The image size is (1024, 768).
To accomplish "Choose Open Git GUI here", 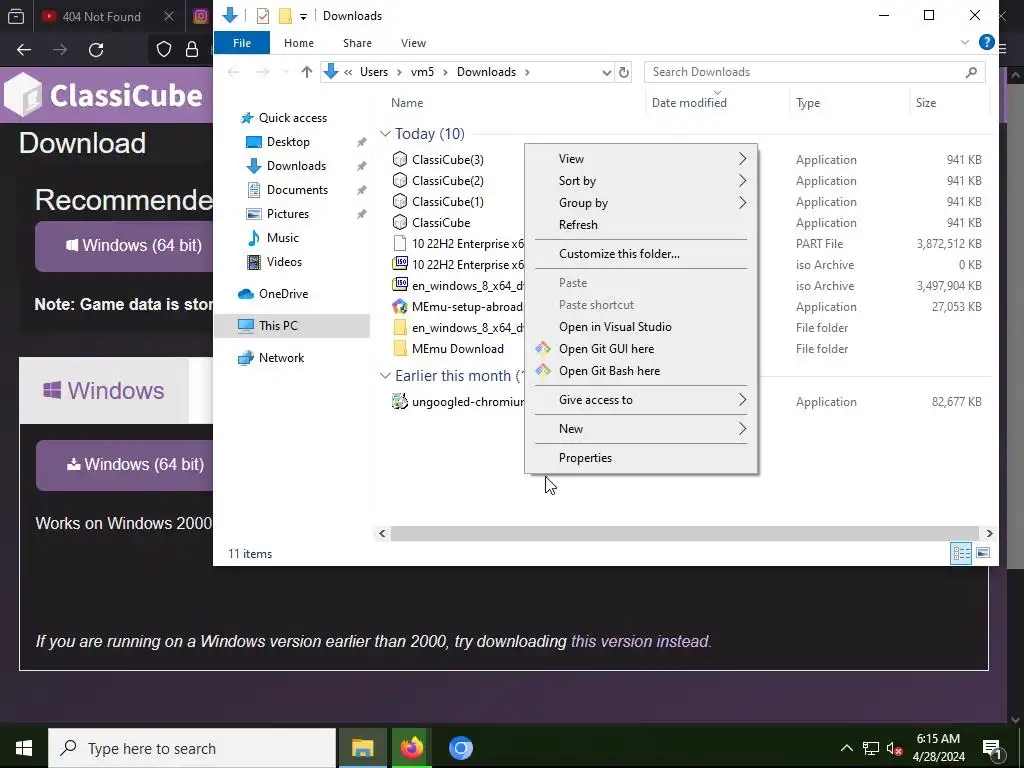I will click(x=641, y=349).
